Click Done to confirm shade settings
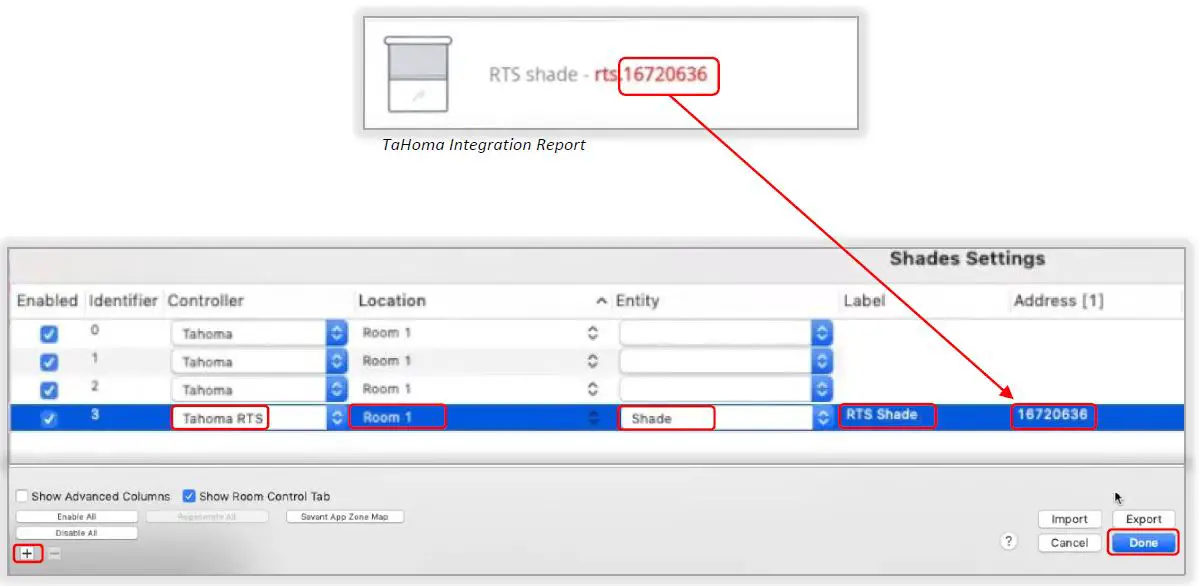This screenshot has height=586, width=1199. click(1142, 542)
